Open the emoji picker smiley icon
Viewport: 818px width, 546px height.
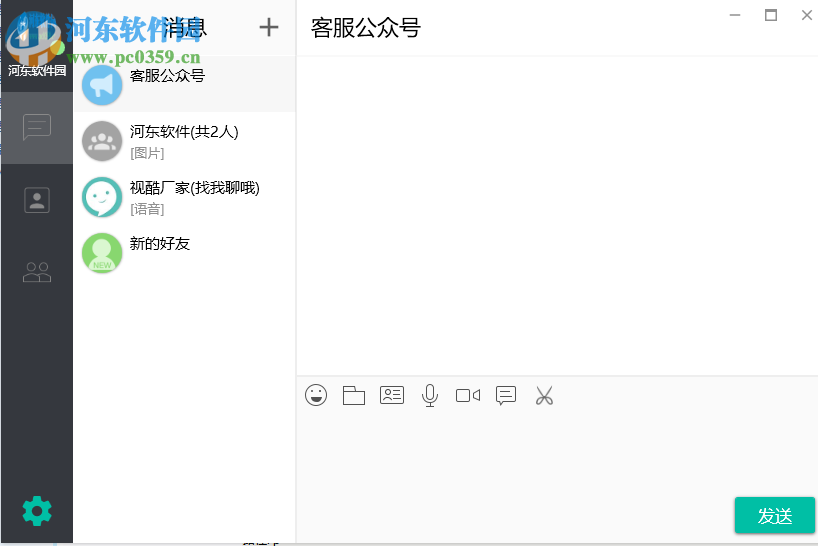(x=316, y=395)
